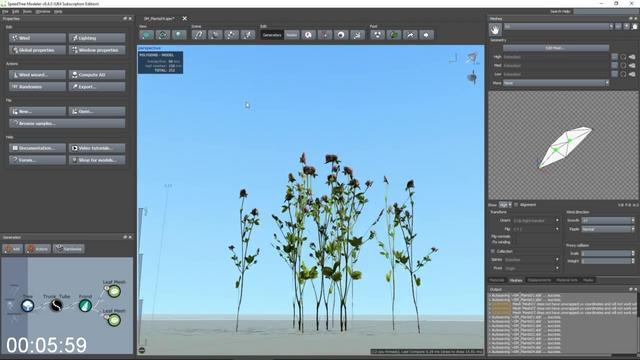Click the red dot icon in the Edit group
This screenshot has width=640, height=360.
pos(325,35)
